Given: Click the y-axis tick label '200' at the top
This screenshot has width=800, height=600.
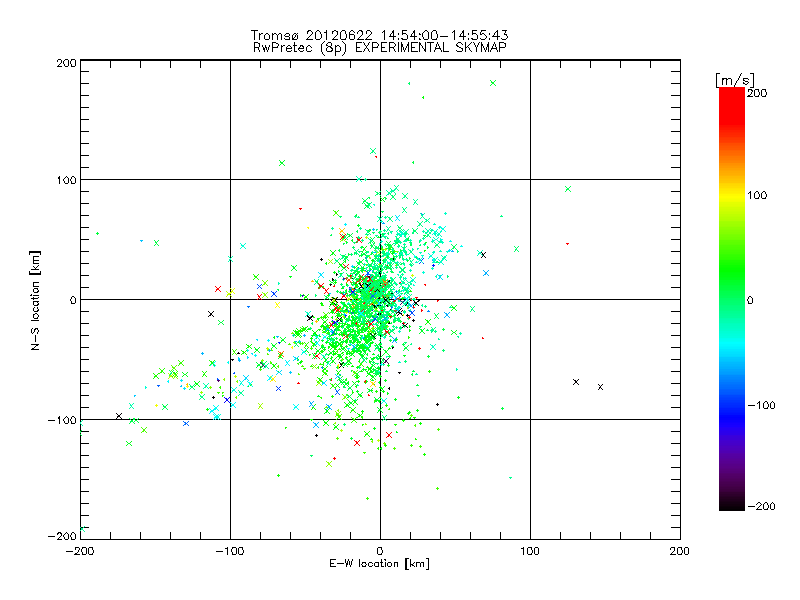Looking at the screenshot, I should pyautogui.click(x=66, y=63).
